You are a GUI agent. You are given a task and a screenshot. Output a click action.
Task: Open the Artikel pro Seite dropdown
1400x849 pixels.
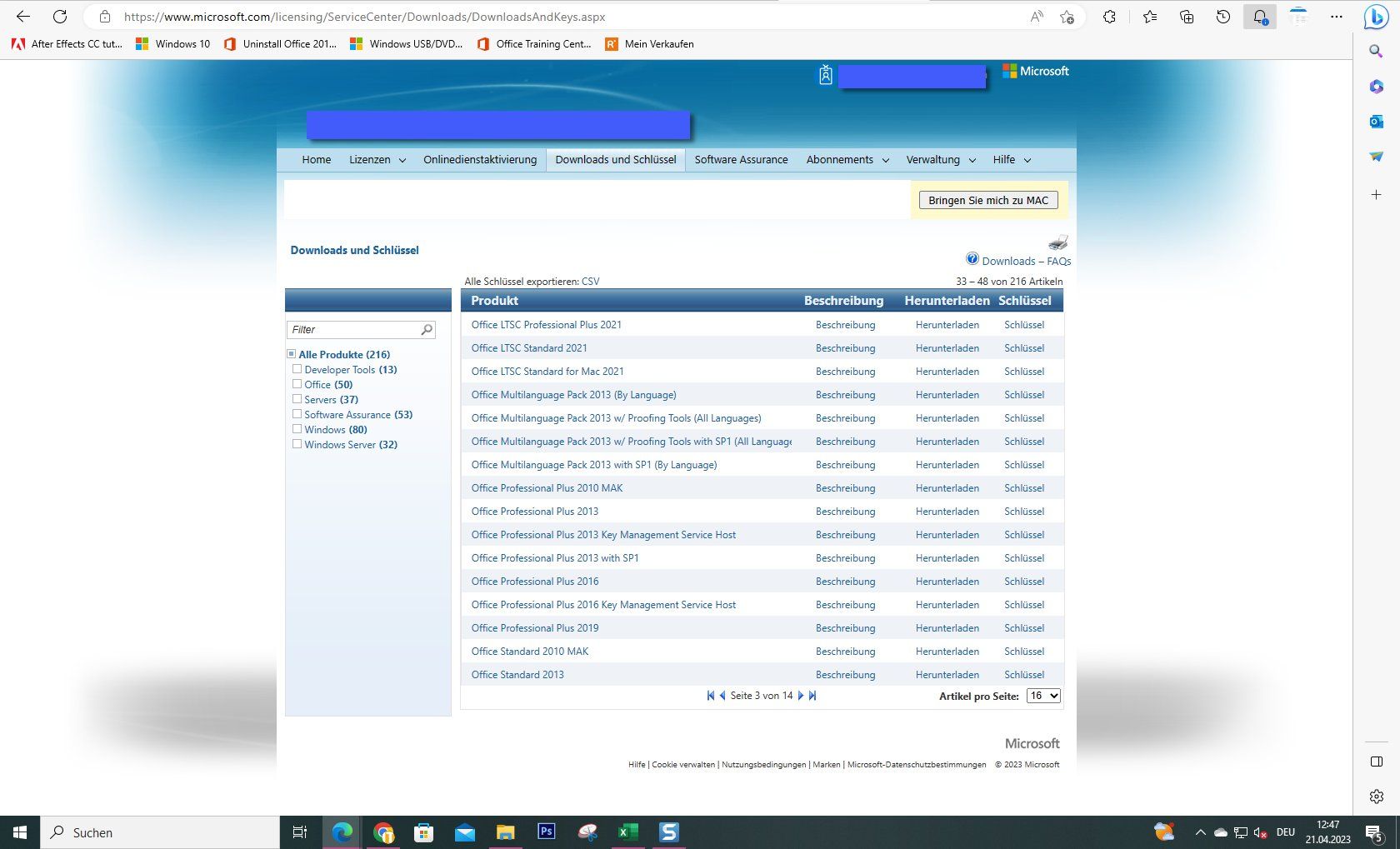coord(1043,696)
